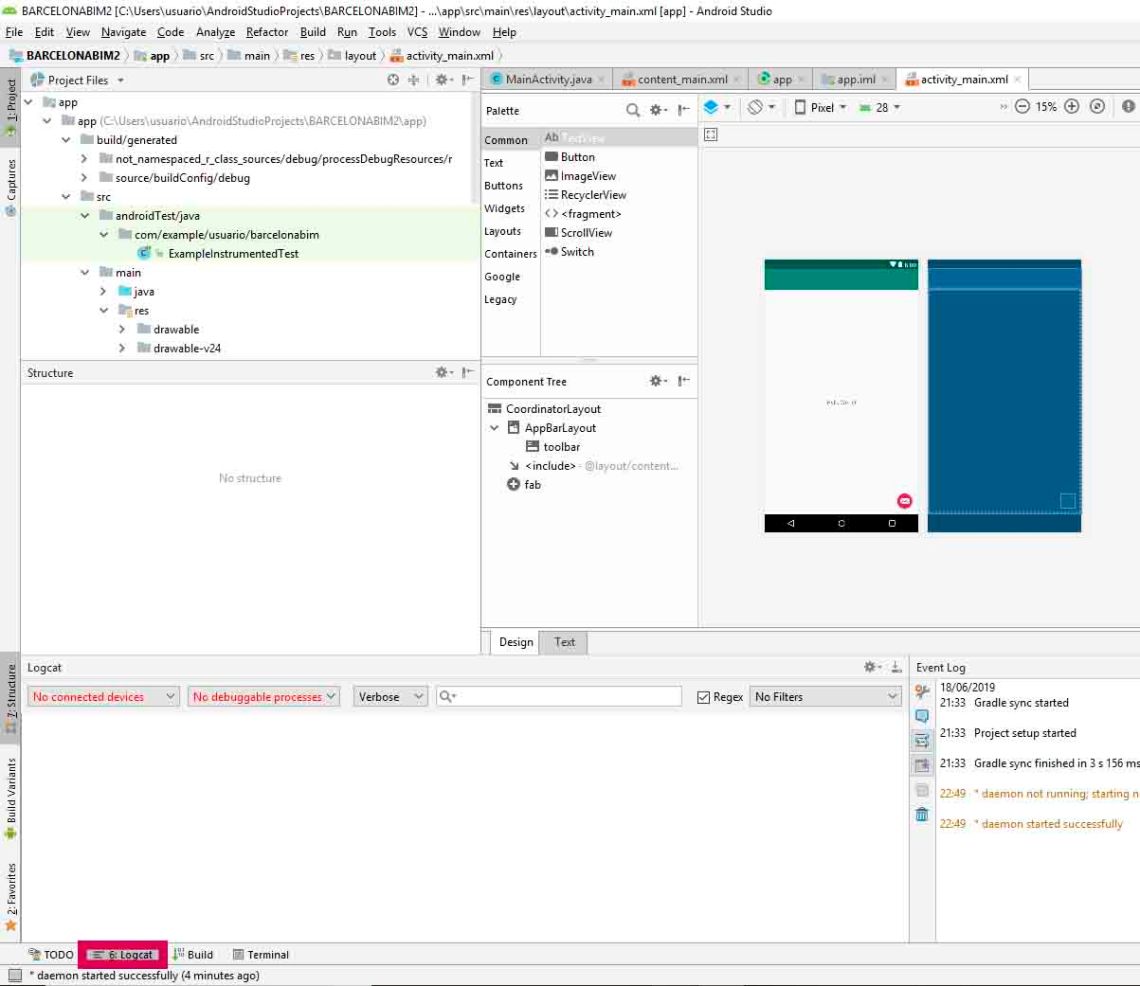Switch the layout editor to Text mode
The width and height of the screenshot is (1140, 986).
[x=565, y=642]
